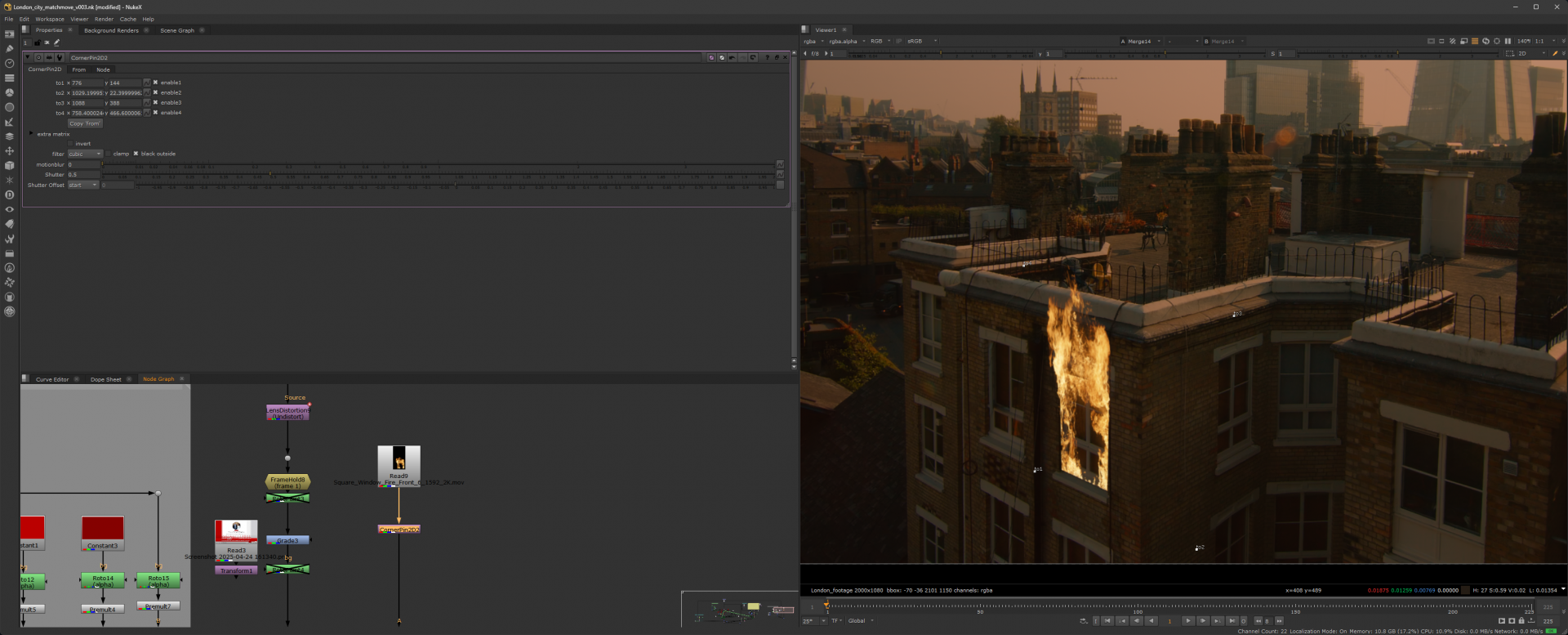
Task: Open the Draw nodes toolbar icon
Action: click(10, 48)
